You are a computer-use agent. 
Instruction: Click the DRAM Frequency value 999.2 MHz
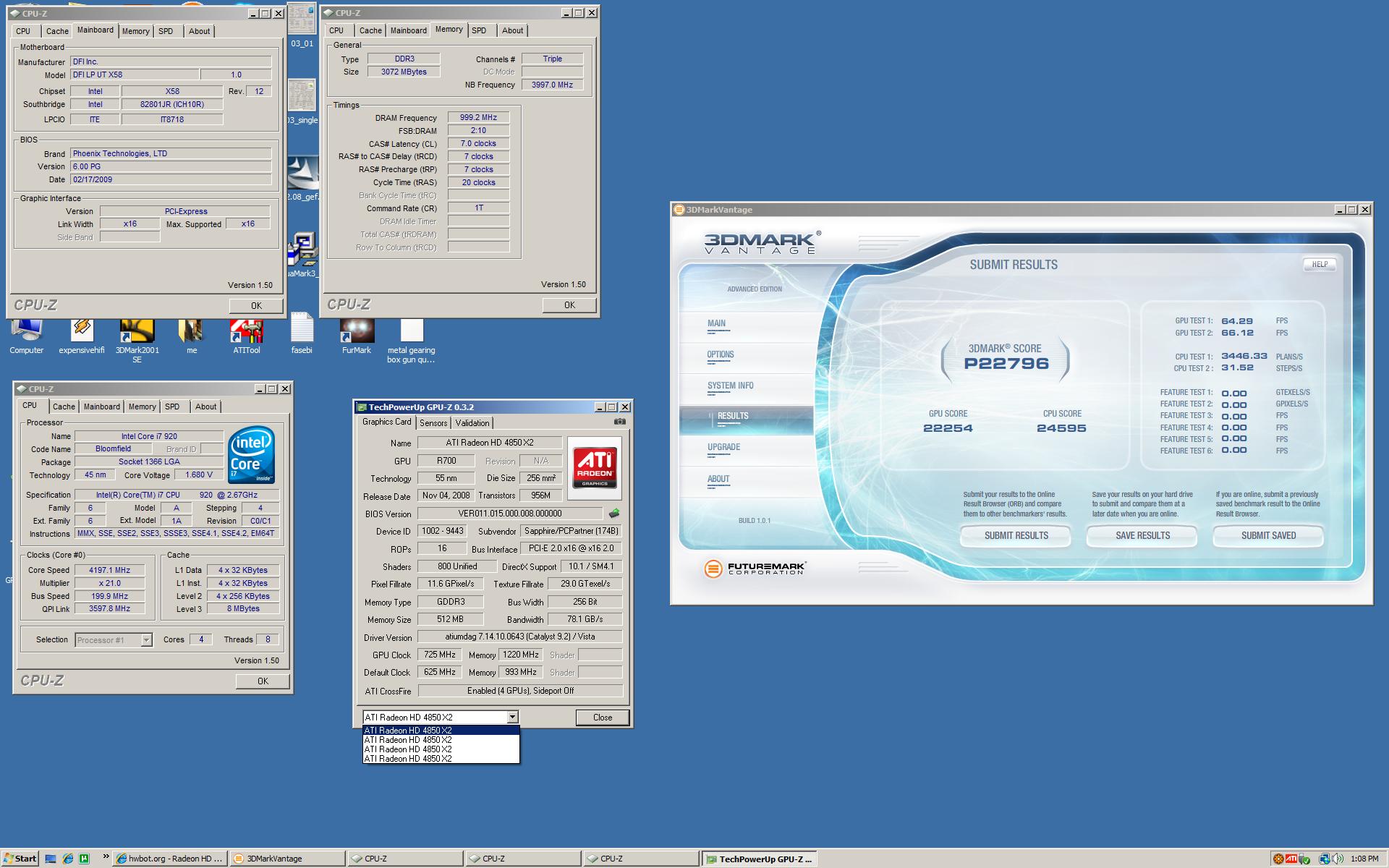[x=478, y=117]
